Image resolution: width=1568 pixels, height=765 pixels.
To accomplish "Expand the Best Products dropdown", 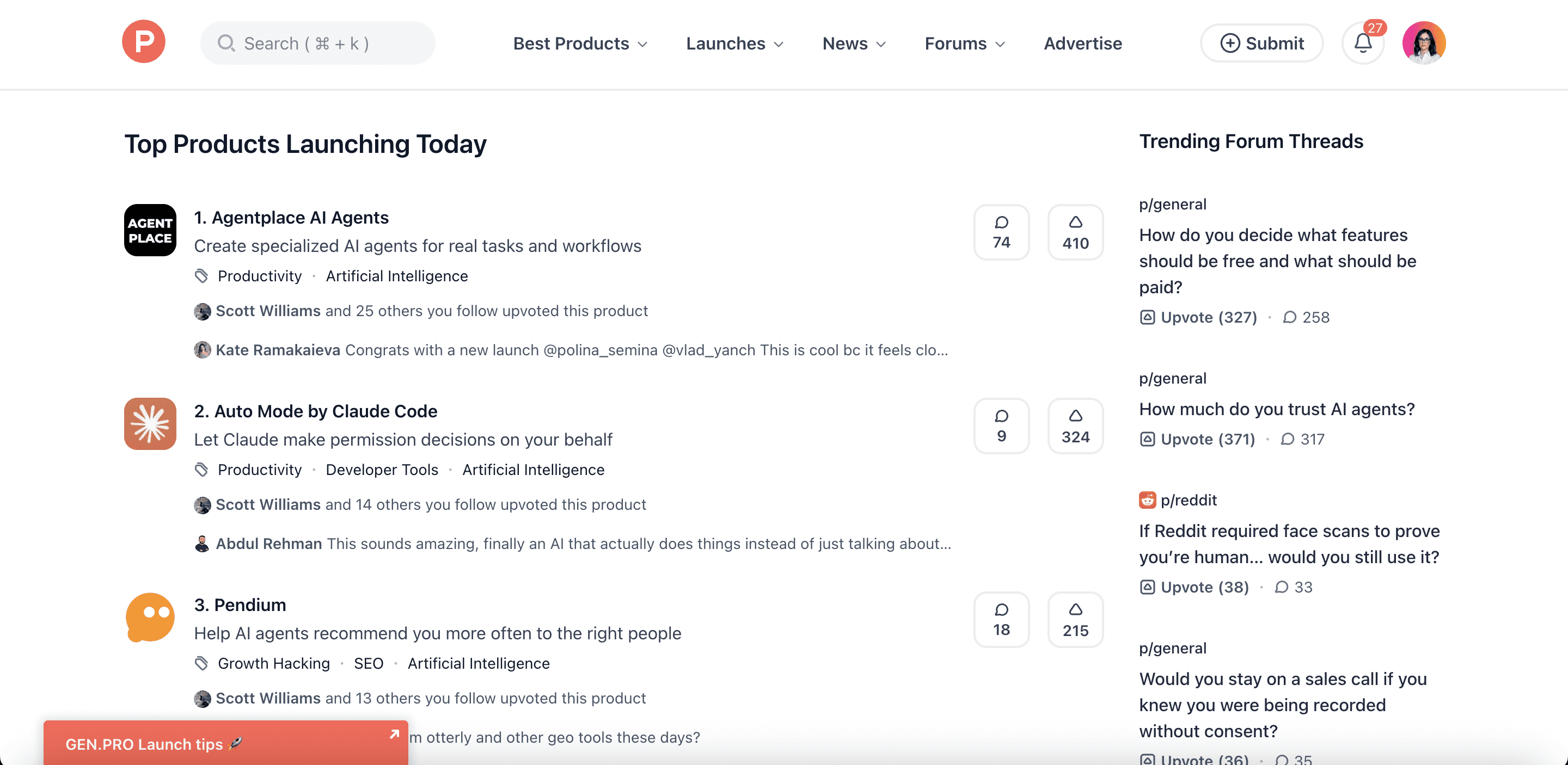I will 579,43.
